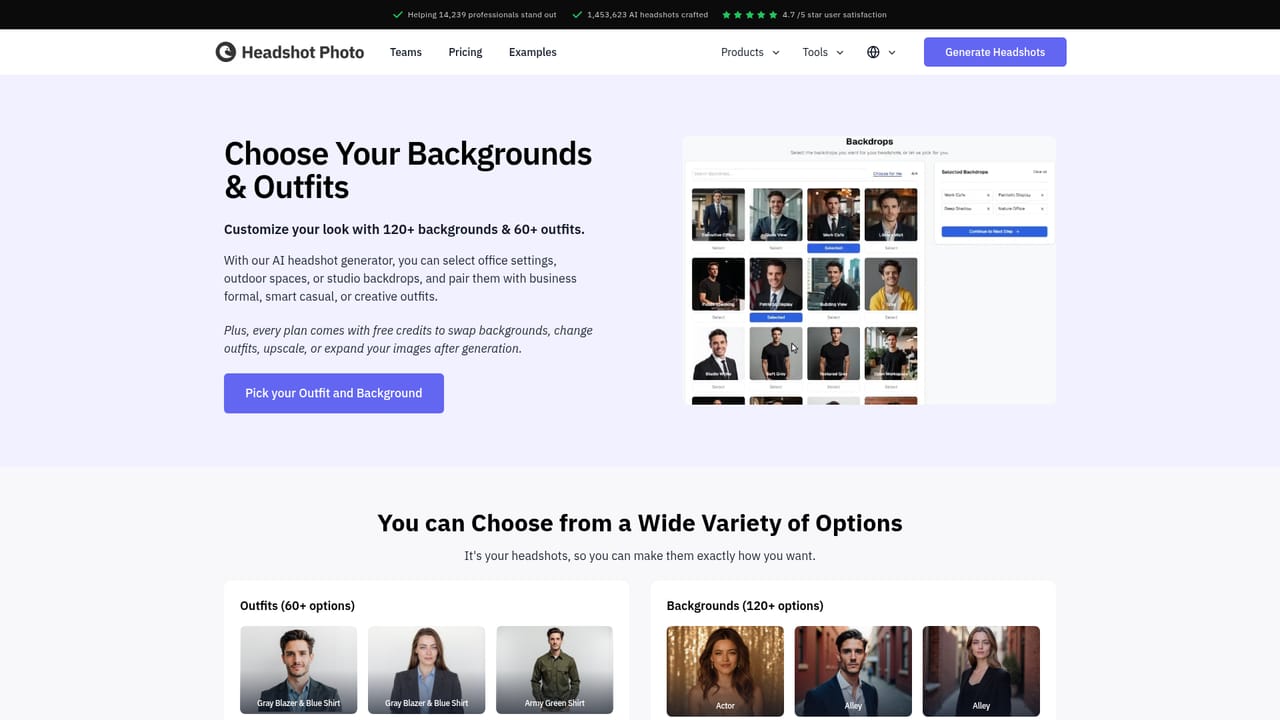
Task: Click '4.7 /5 star user satisfaction' text
Action: point(834,15)
